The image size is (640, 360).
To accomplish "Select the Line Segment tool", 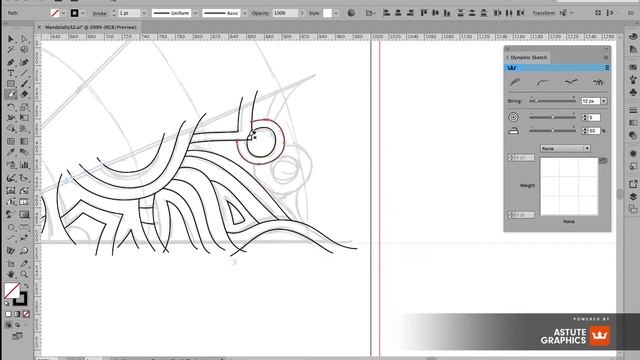I will [x=24, y=73].
